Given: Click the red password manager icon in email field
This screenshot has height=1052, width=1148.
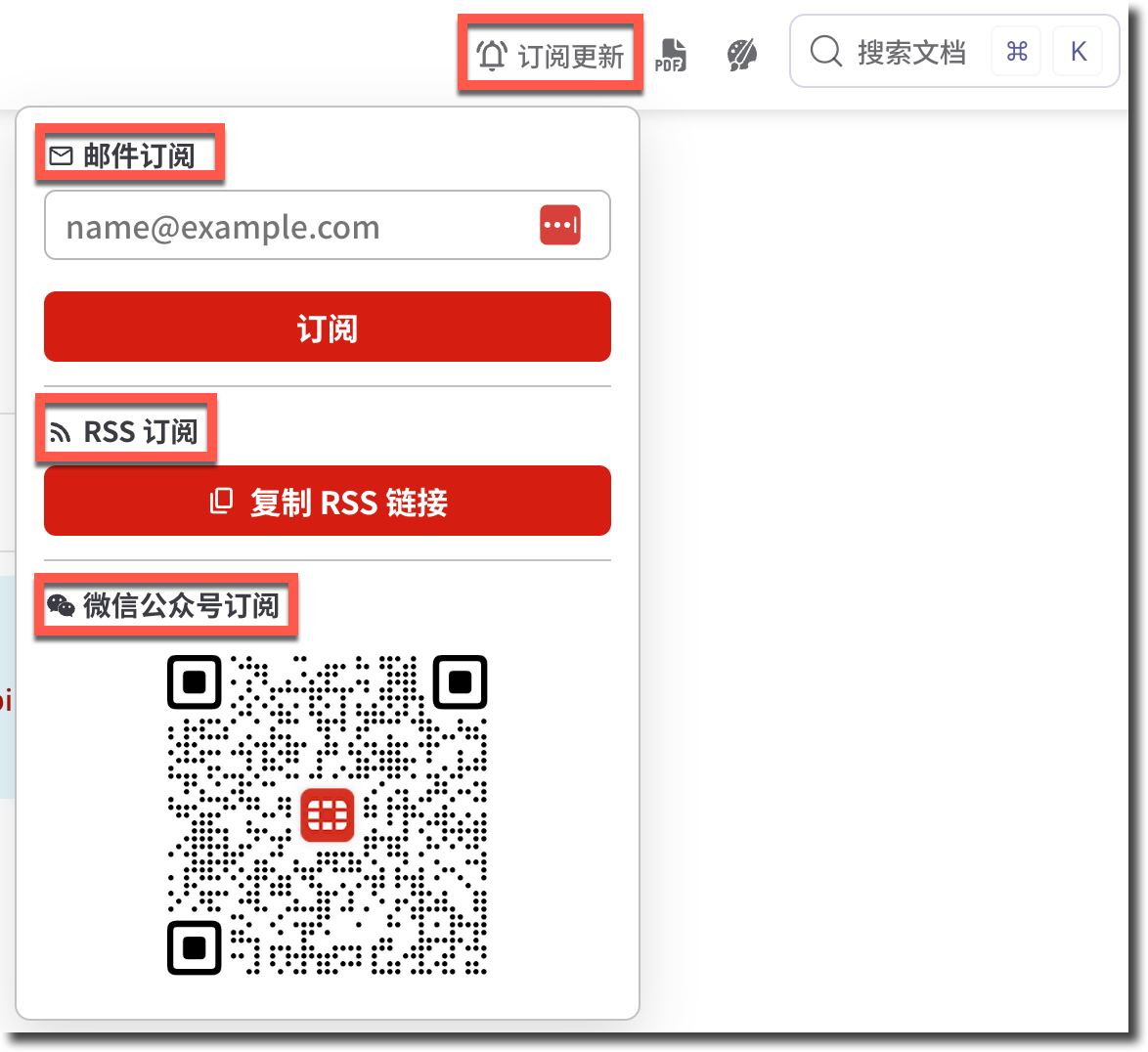Looking at the screenshot, I should pyautogui.click(x=560, y=225).
